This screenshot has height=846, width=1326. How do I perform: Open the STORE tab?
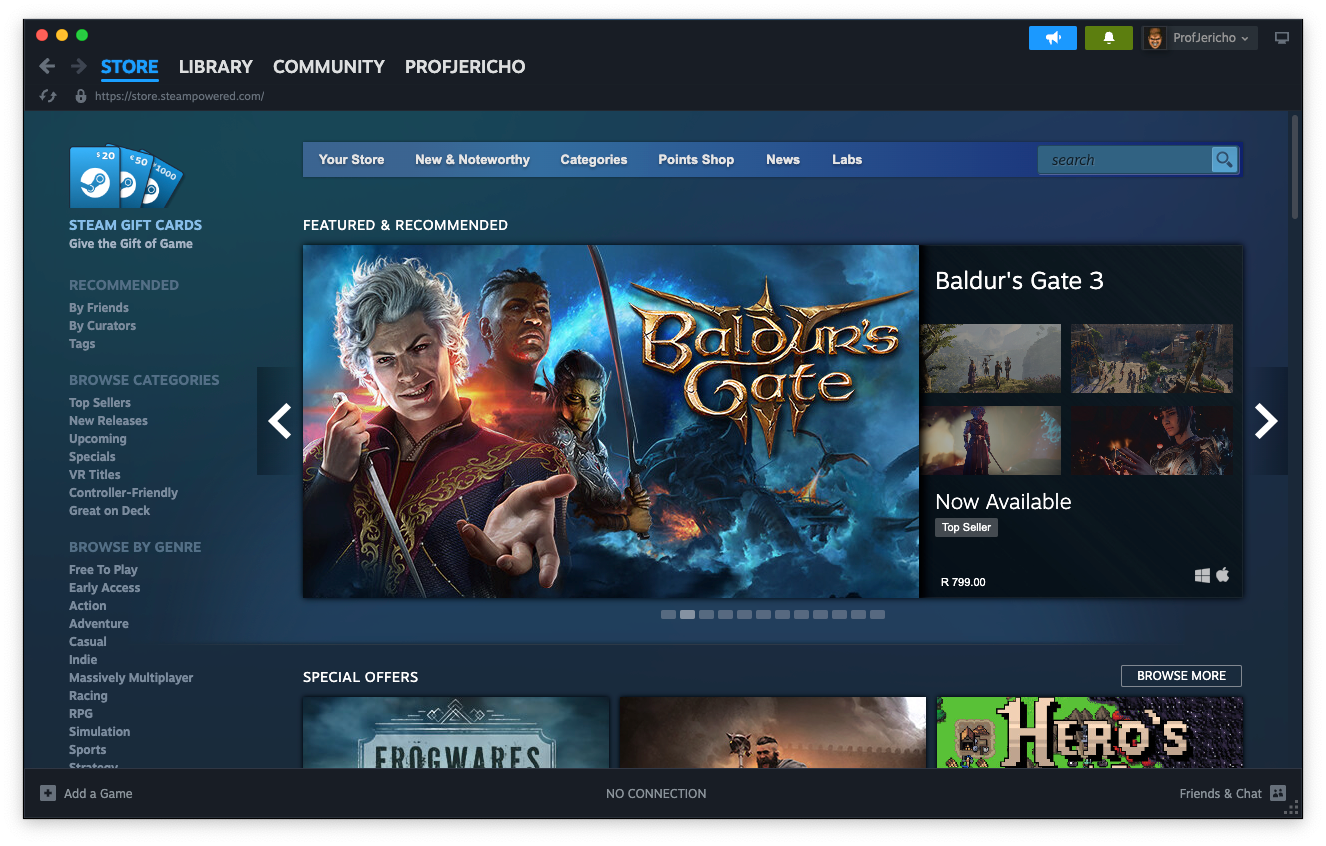pyautogui.click(x=130, y=67)
